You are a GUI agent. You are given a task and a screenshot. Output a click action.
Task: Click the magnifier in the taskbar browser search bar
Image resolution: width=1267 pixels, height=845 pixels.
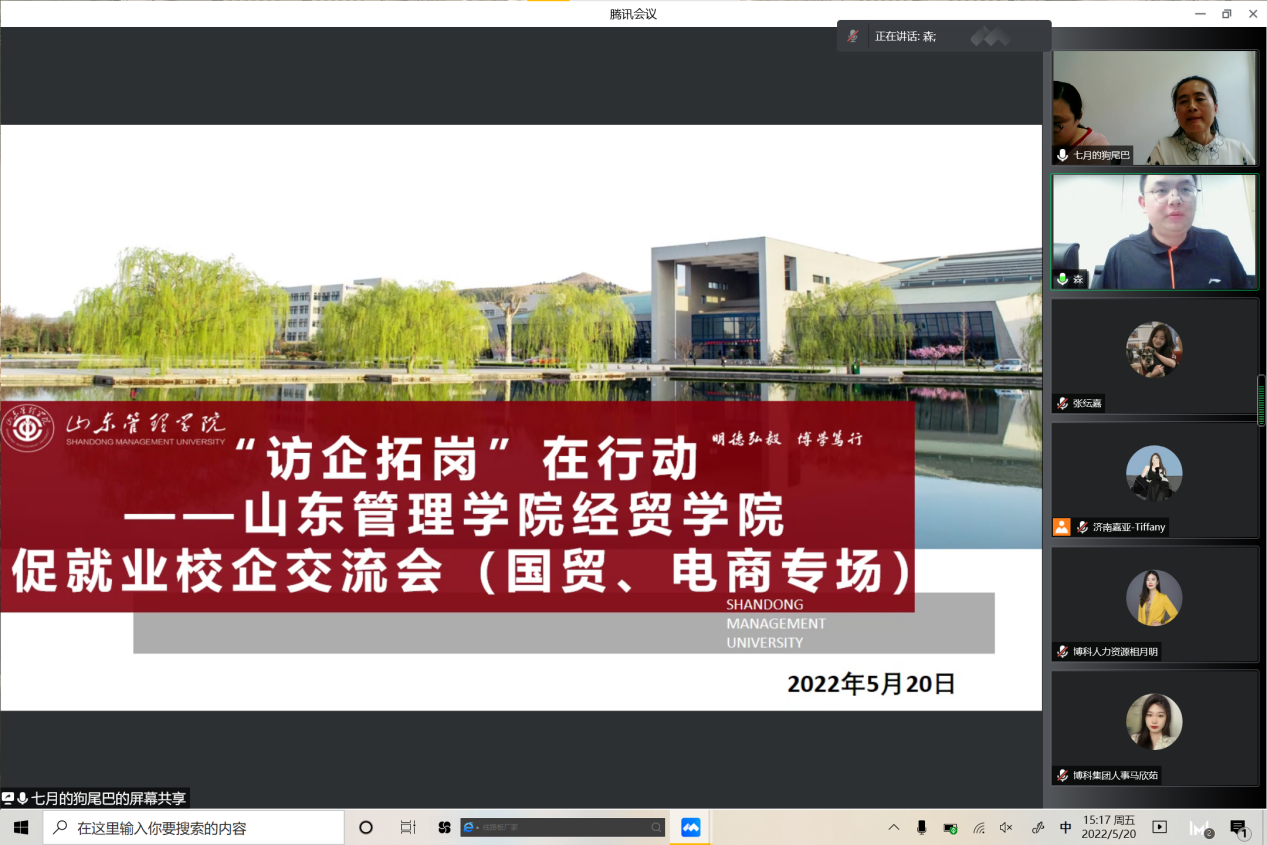tap(656, 827)
